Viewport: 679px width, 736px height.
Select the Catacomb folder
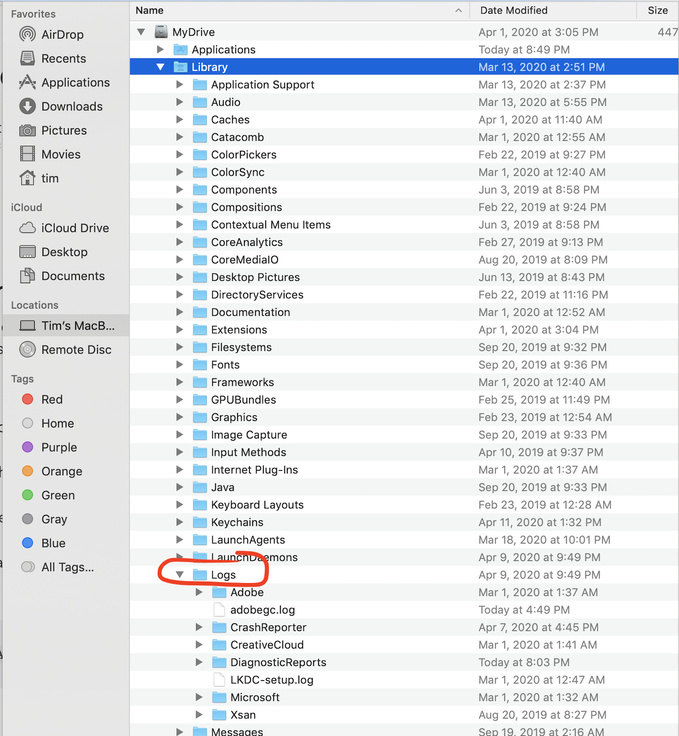tap(237, 137)
